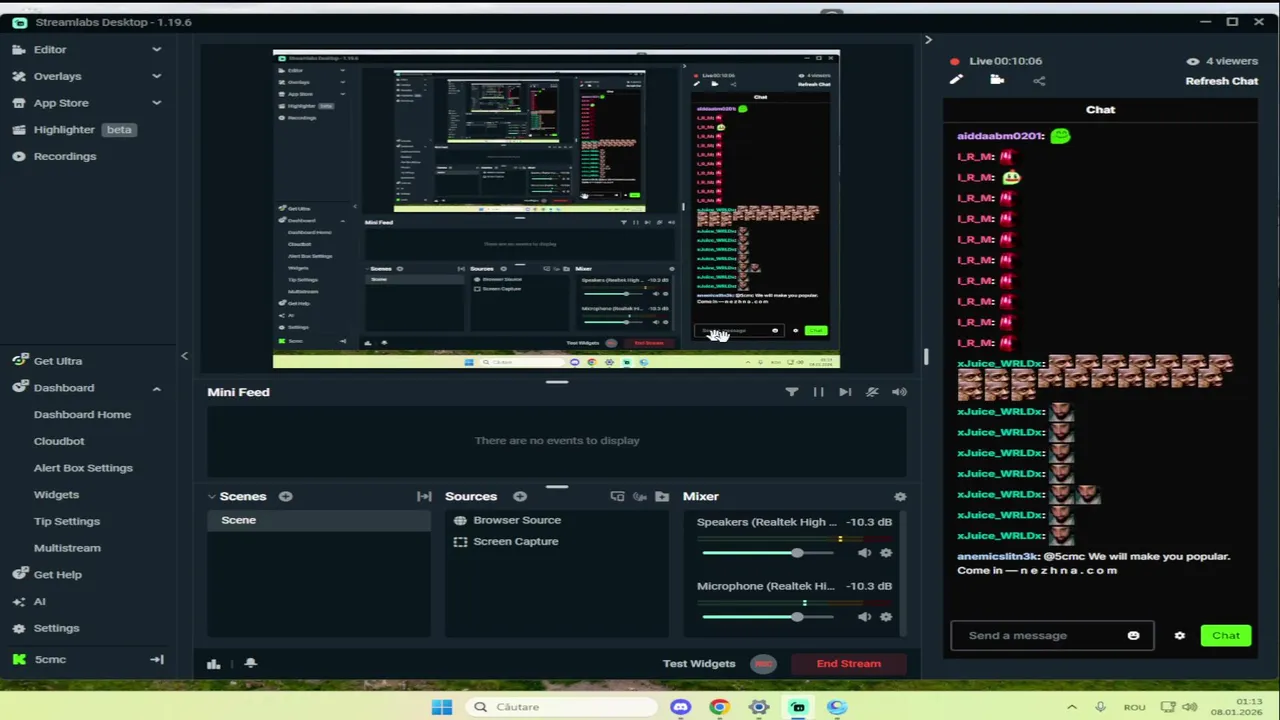This screenshot has height=720, width=1280.
Task: Open the Recordings page
Action: [x=64, y=157]
